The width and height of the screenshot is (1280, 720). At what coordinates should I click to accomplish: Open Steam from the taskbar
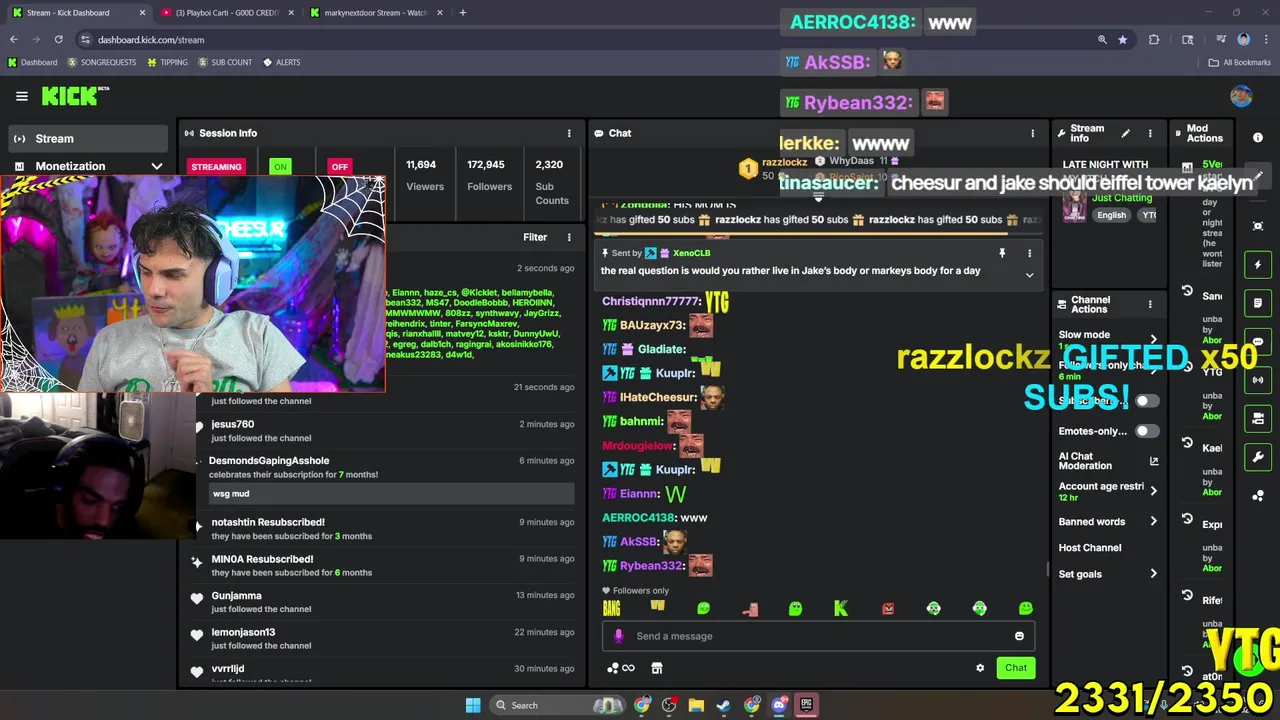(x=724, y=705)
